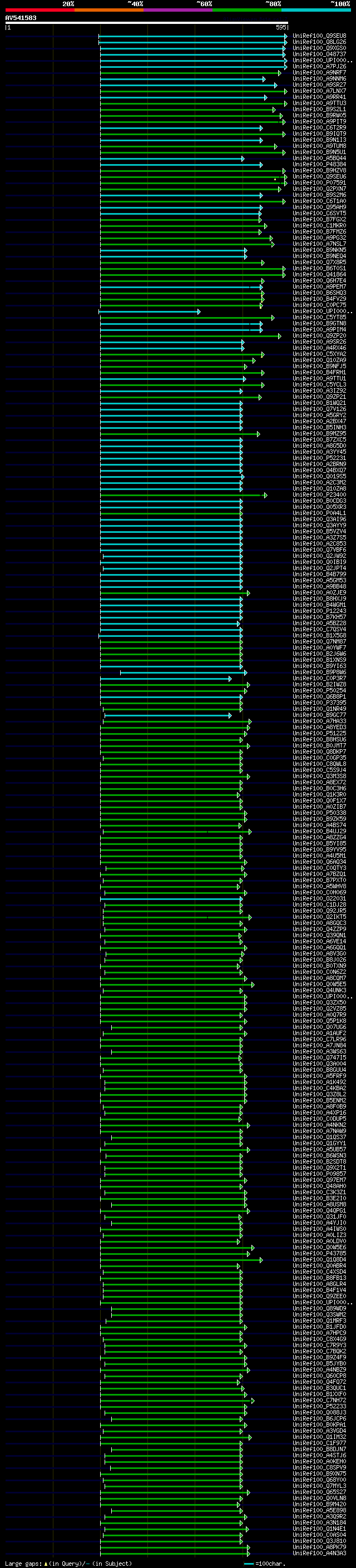Select UniRef100_Q95AH9 entry
This screenshot has width=356, height=1568.
pos(319,207)
